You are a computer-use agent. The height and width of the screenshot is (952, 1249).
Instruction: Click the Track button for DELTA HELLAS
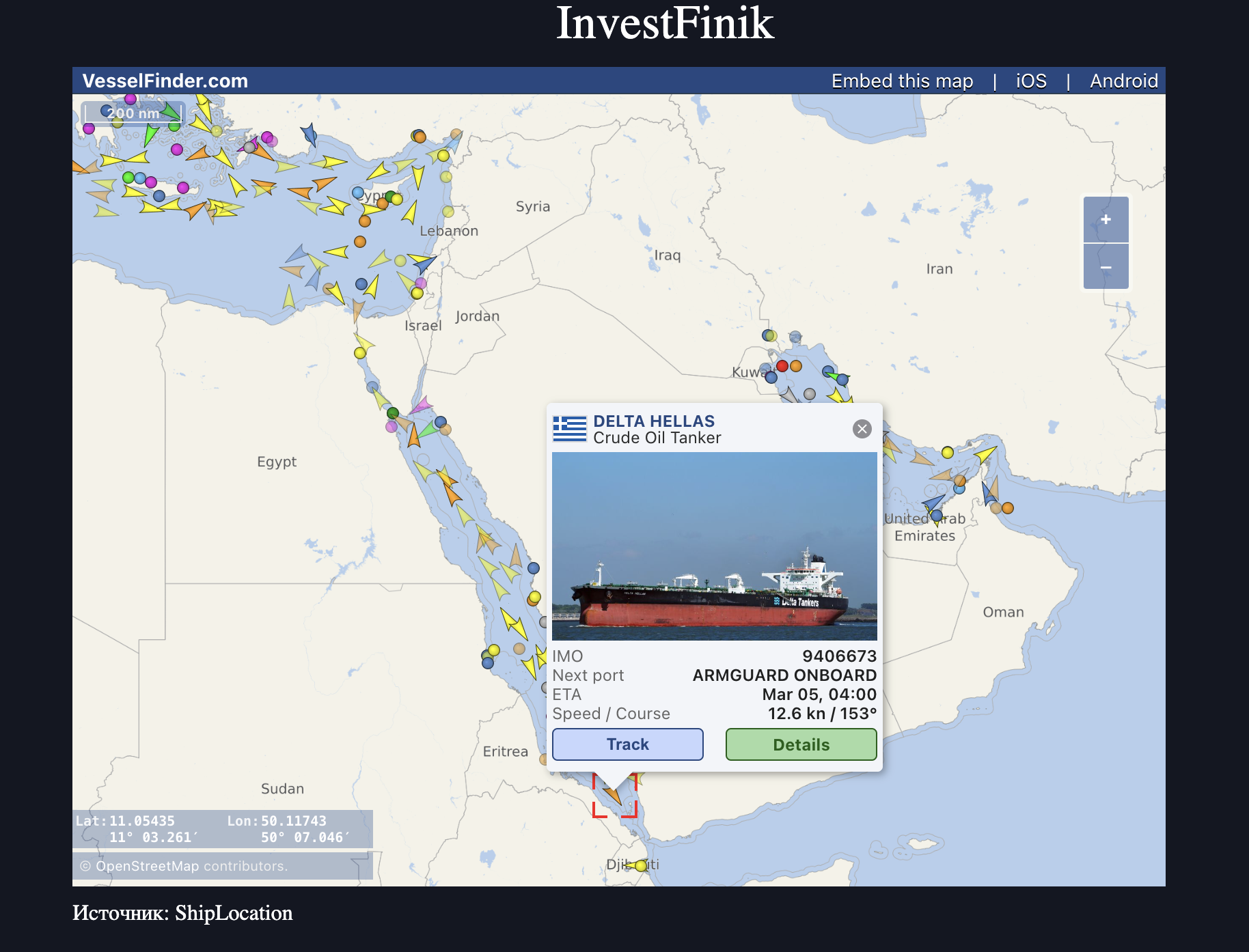click(x=627, y=744)
